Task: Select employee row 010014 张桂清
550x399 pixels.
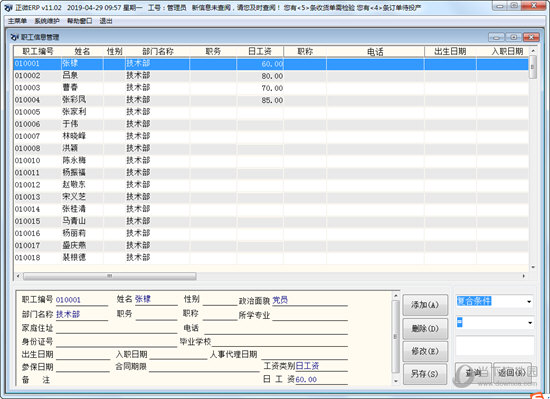Action: (271, 209)
